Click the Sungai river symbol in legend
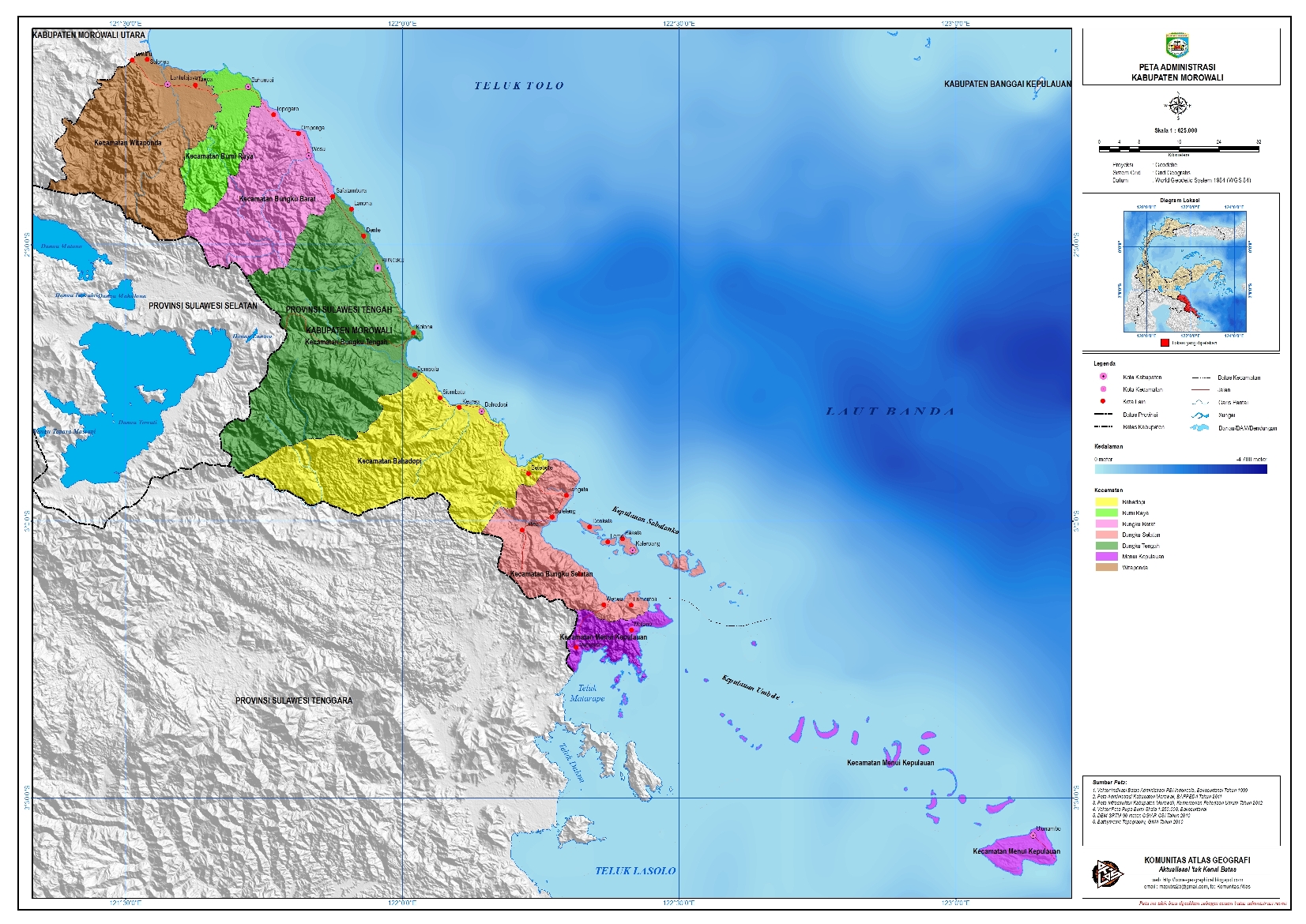The height and width of the screenshot is (924, 1306). pos(1200,415)
